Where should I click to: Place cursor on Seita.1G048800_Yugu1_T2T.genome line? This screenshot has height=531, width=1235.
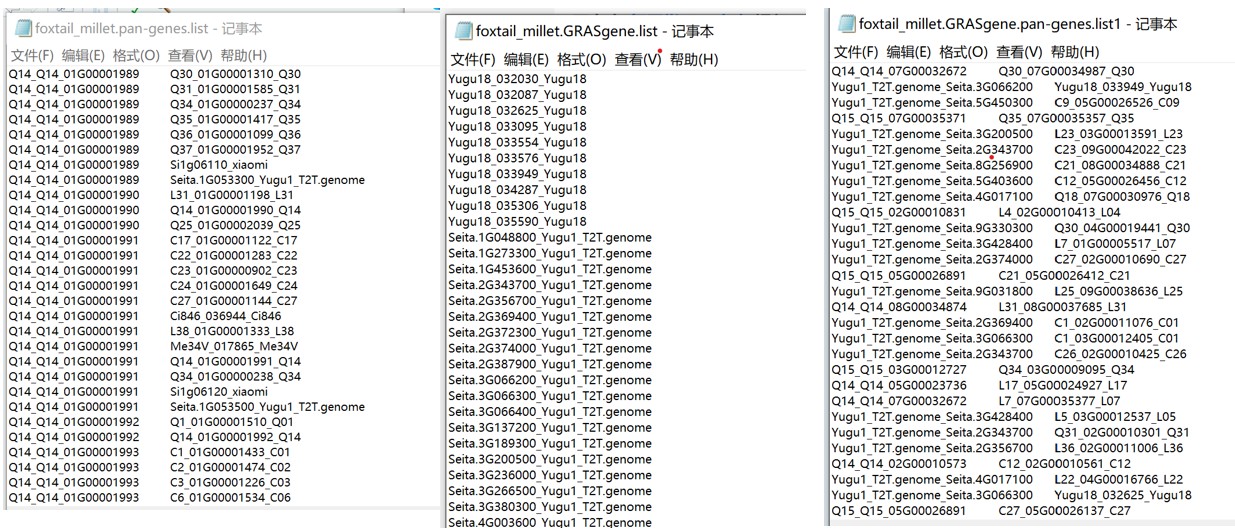[x=549, y=237]
